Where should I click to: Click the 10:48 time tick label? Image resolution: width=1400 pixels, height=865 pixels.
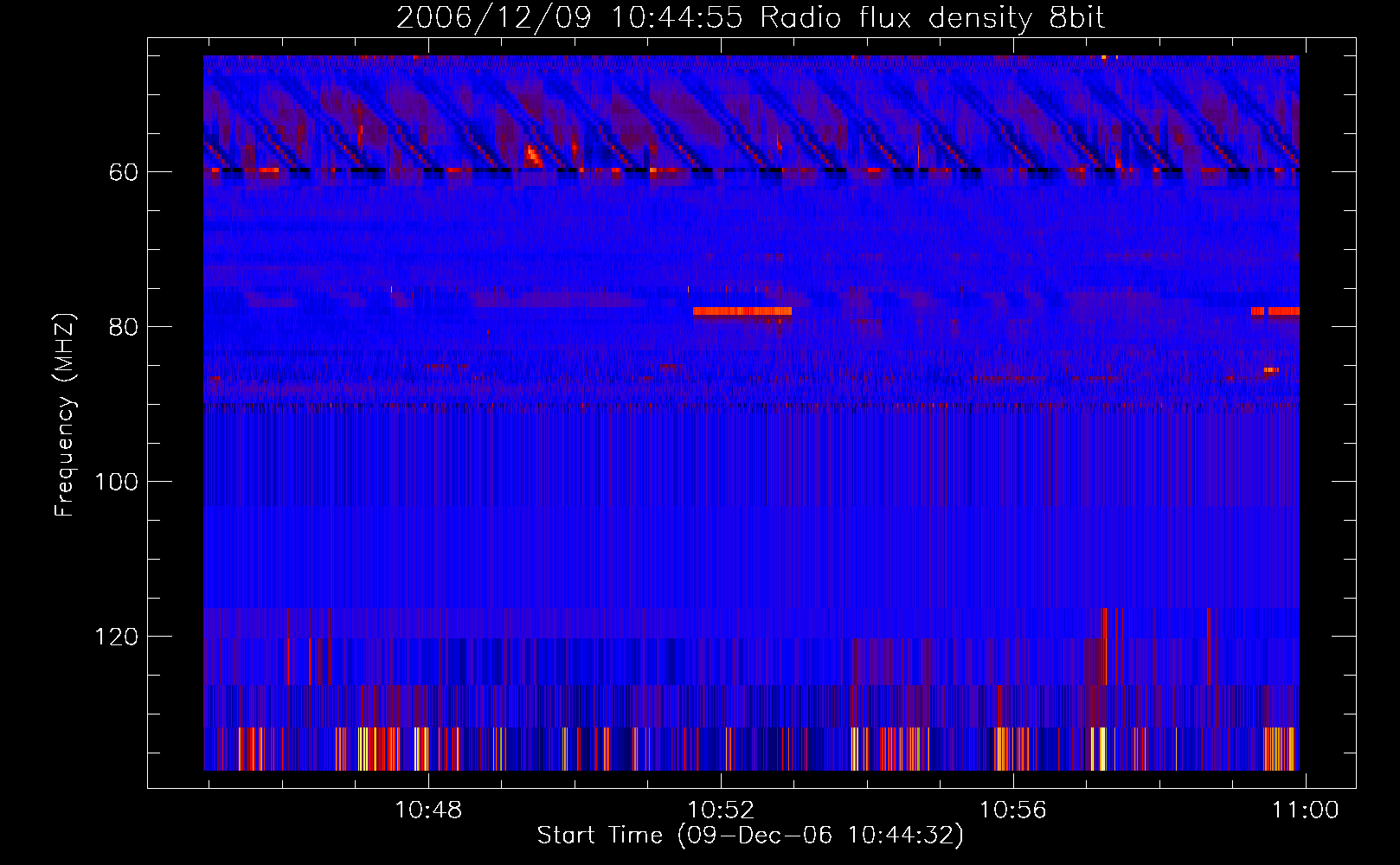point(428,811)
